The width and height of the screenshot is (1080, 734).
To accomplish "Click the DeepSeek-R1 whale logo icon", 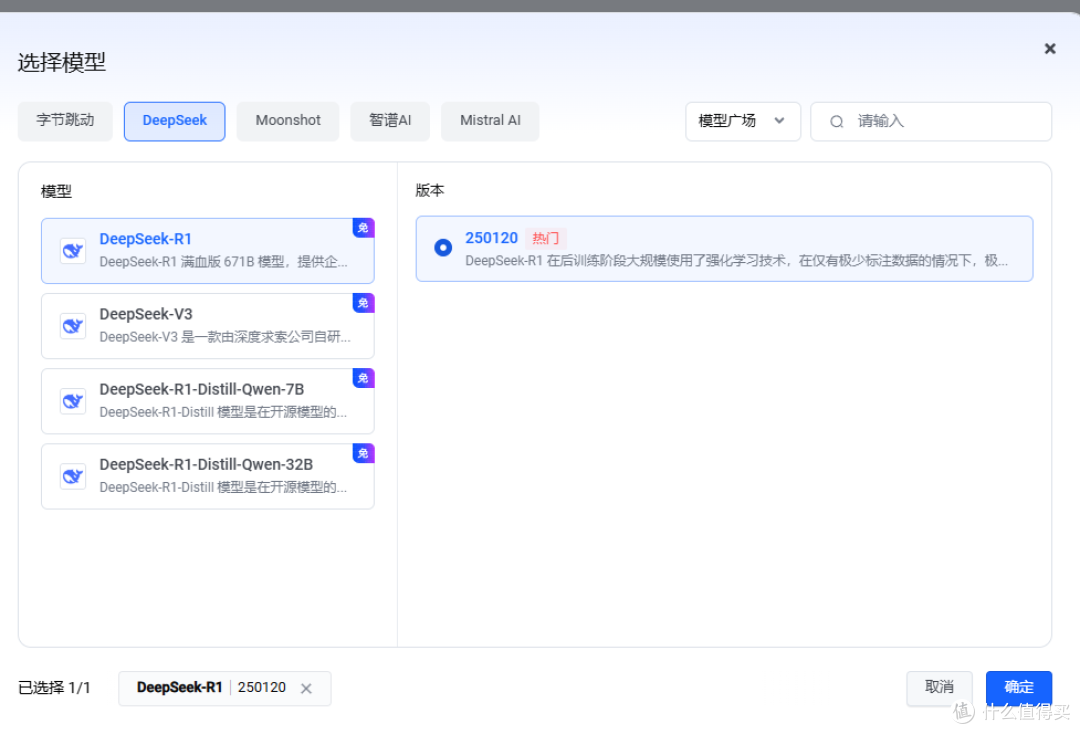I will tap(72, 250).
